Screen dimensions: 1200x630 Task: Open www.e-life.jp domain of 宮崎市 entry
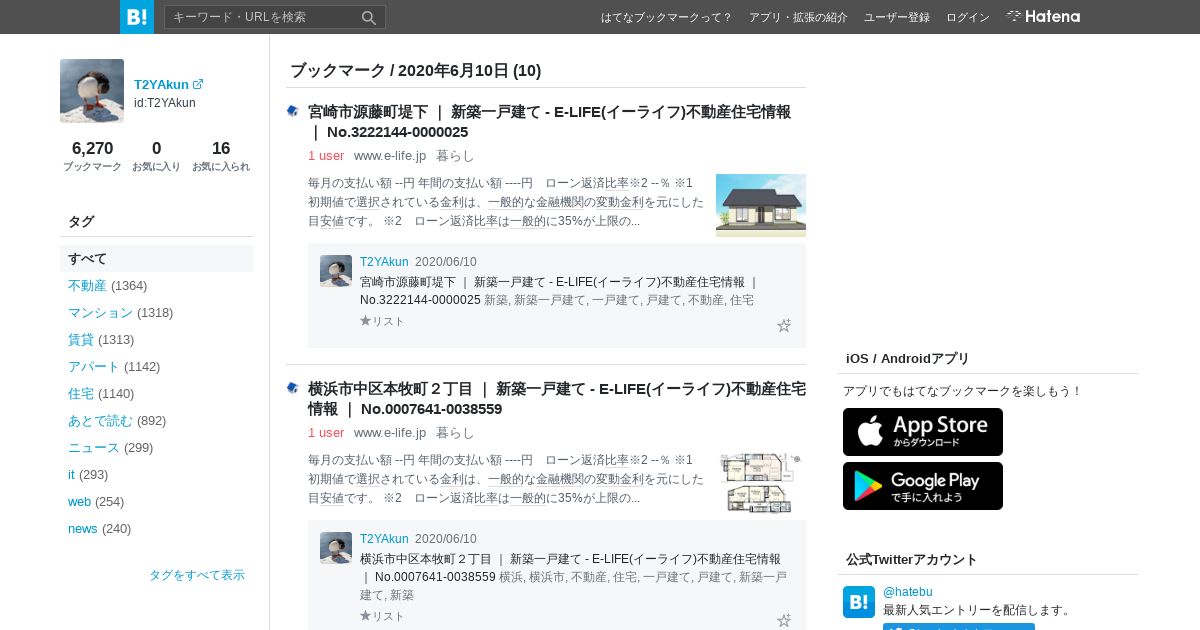(390, 155)
